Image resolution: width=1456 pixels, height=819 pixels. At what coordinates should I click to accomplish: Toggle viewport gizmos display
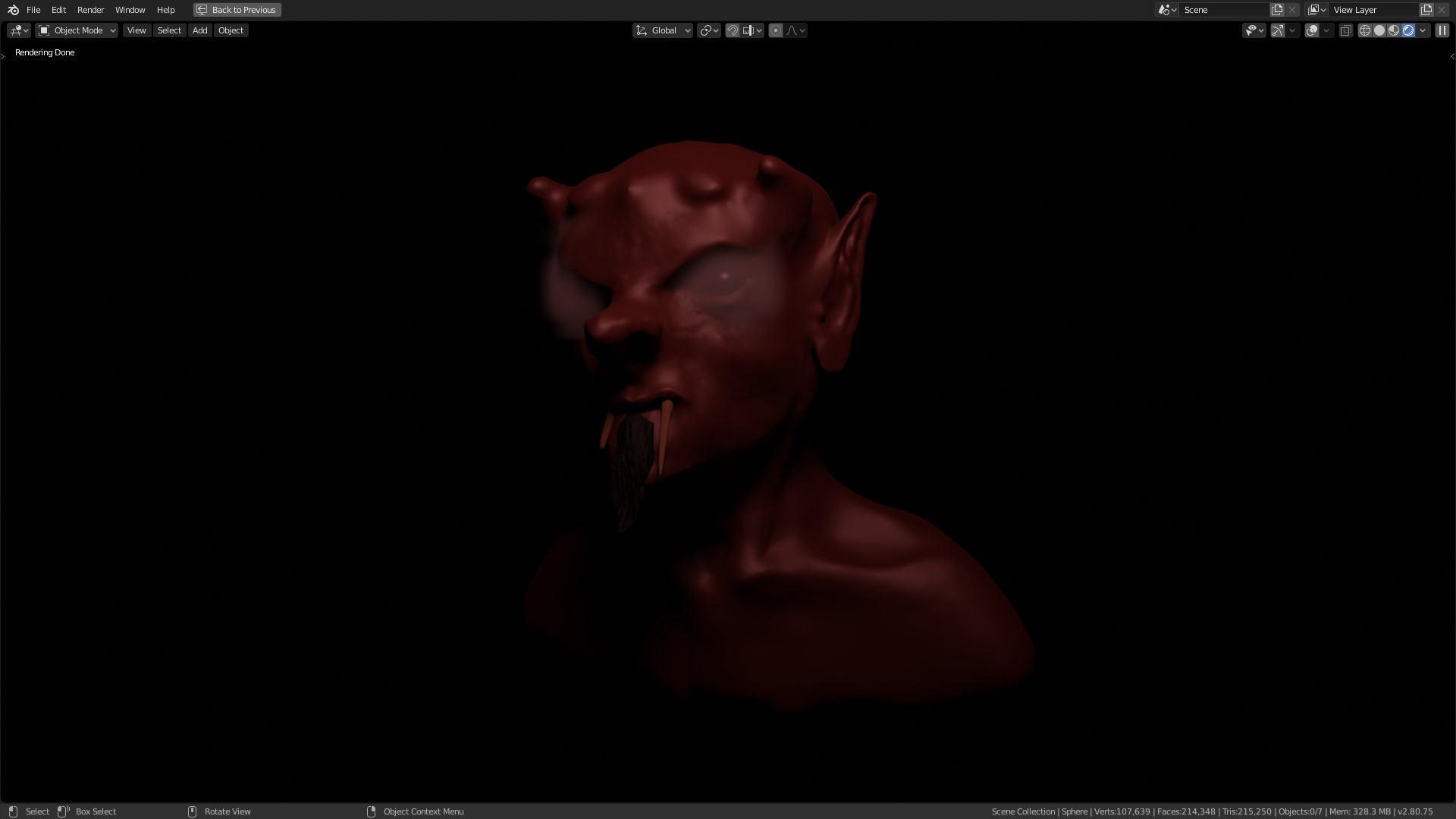pyautogui.click(x=1278, y=30)
